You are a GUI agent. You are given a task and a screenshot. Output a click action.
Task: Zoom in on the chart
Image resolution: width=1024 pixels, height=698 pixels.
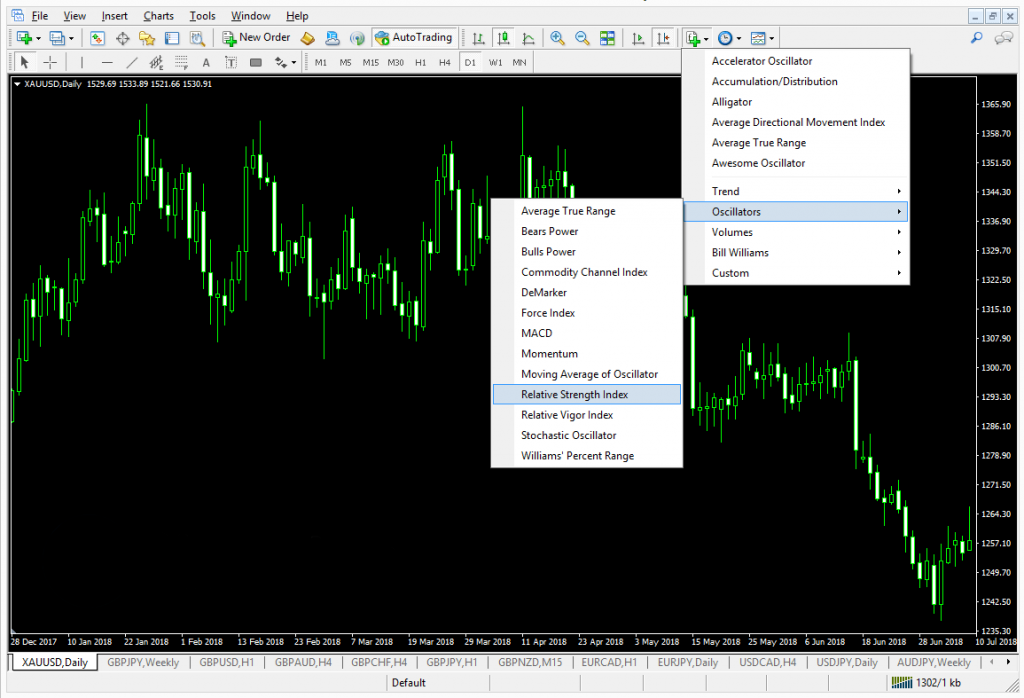(x=557, y=39)
